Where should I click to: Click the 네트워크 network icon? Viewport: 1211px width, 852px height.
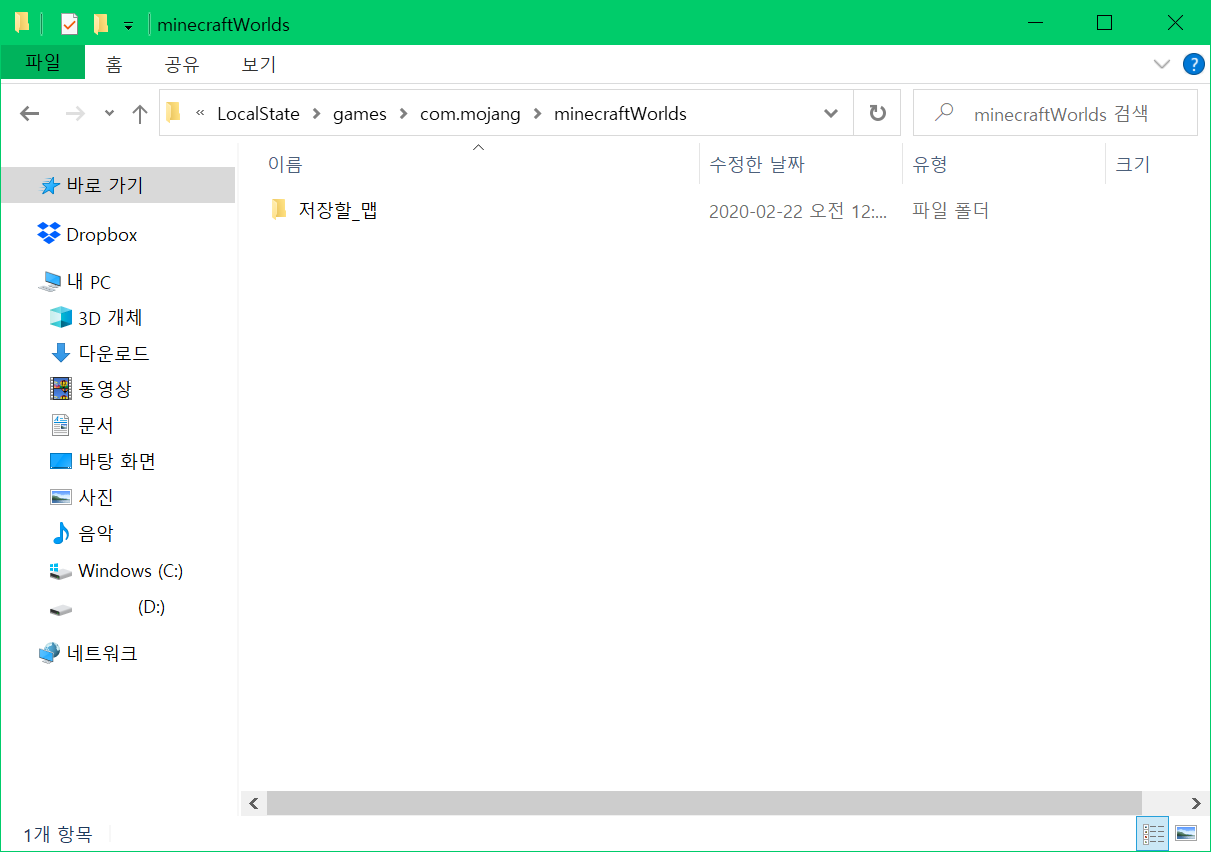pos(49,653)
